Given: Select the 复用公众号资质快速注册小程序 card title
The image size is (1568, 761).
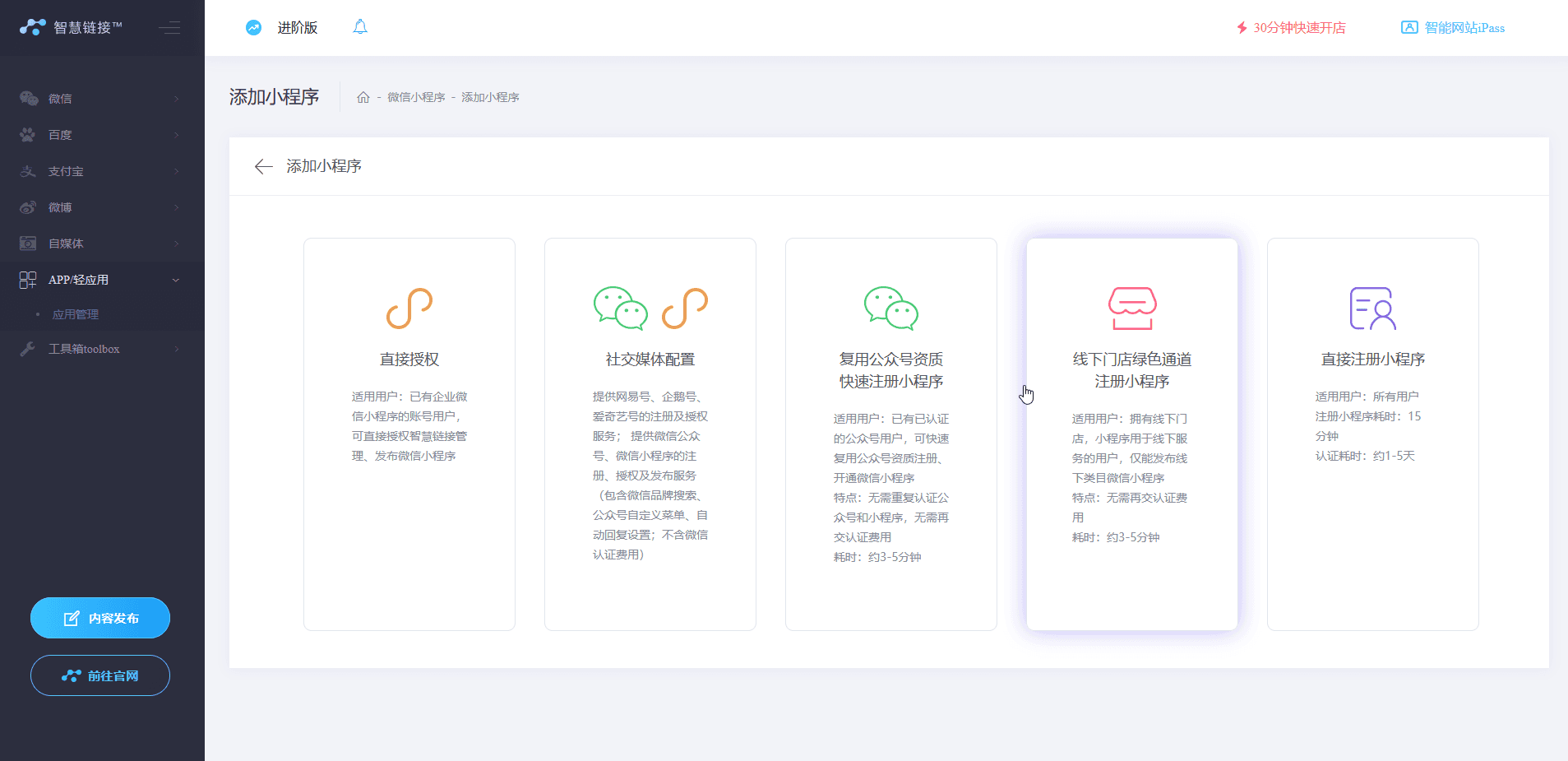Looking at the screenshot, I should 891,370.
